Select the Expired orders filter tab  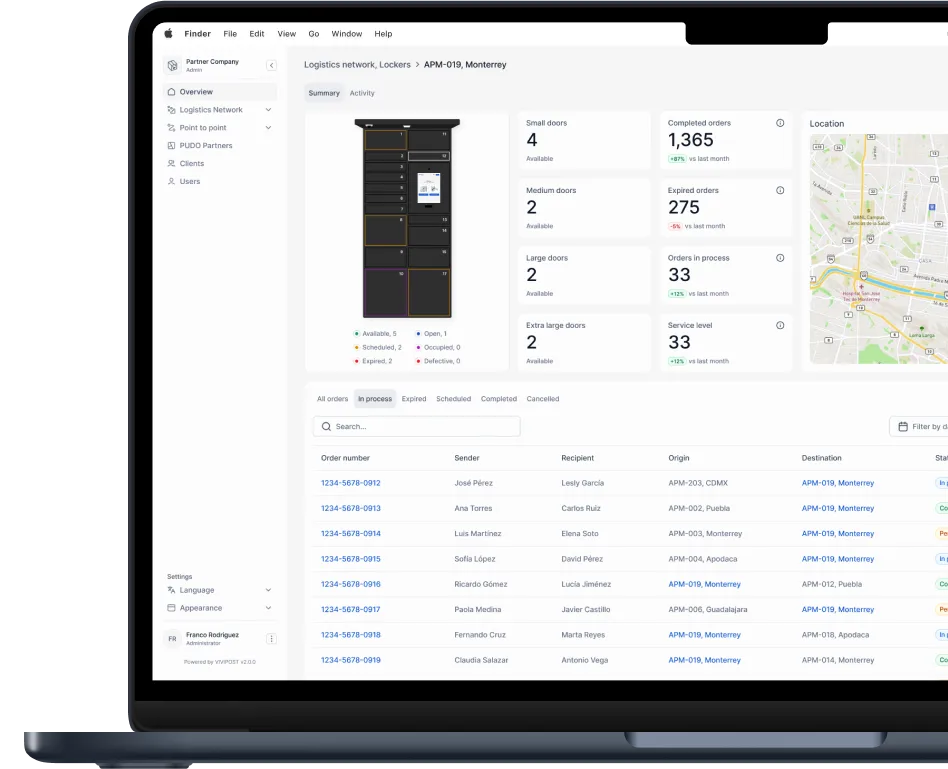414,398
